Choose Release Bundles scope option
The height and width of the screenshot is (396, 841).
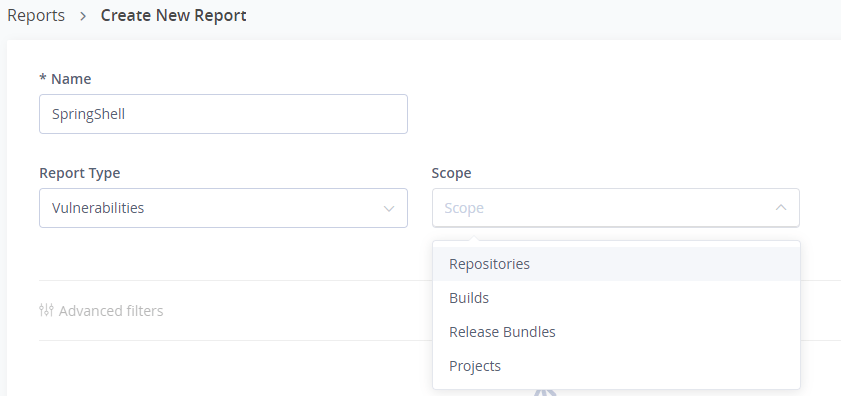(616, 332)
